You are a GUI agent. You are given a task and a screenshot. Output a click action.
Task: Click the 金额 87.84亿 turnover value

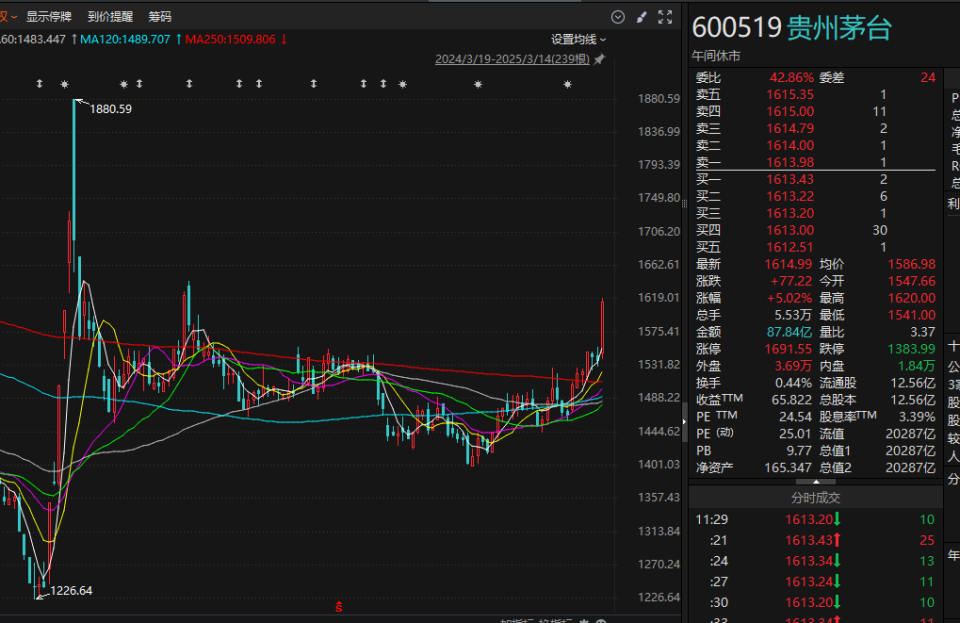789,332
